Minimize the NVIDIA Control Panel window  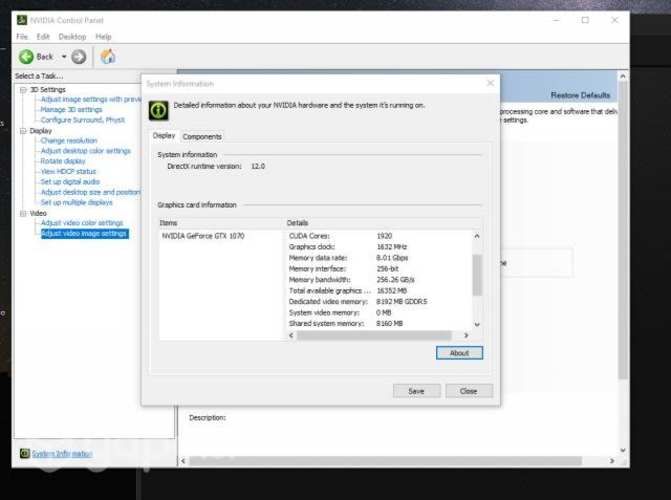point(556,20)
